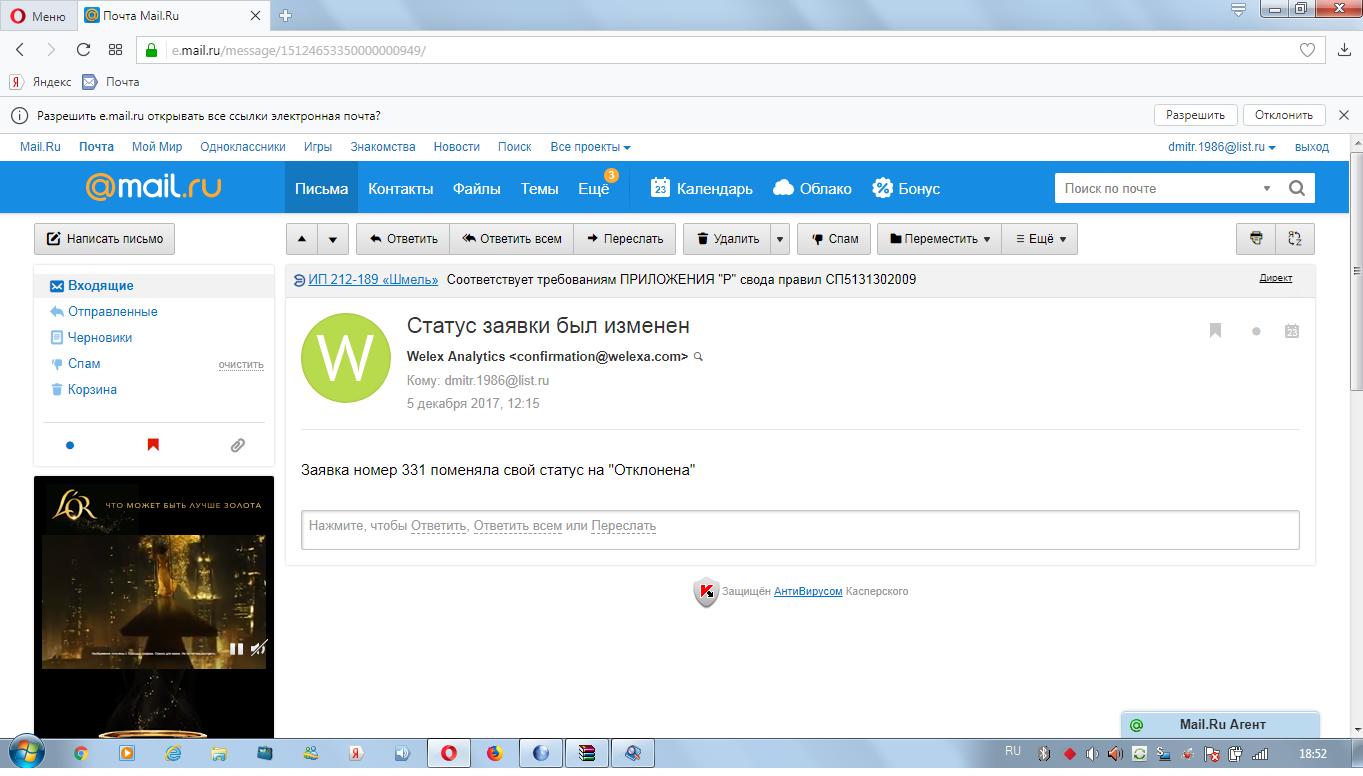Go to the previous message arrow
This screenshot has width=1363, height=776.
[x=302, y=239]
